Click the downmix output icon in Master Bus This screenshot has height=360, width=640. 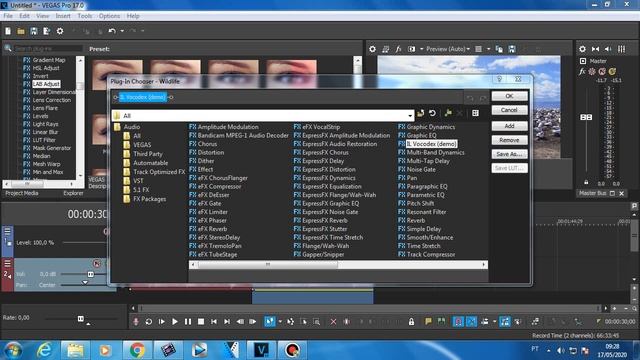(596, 49)
